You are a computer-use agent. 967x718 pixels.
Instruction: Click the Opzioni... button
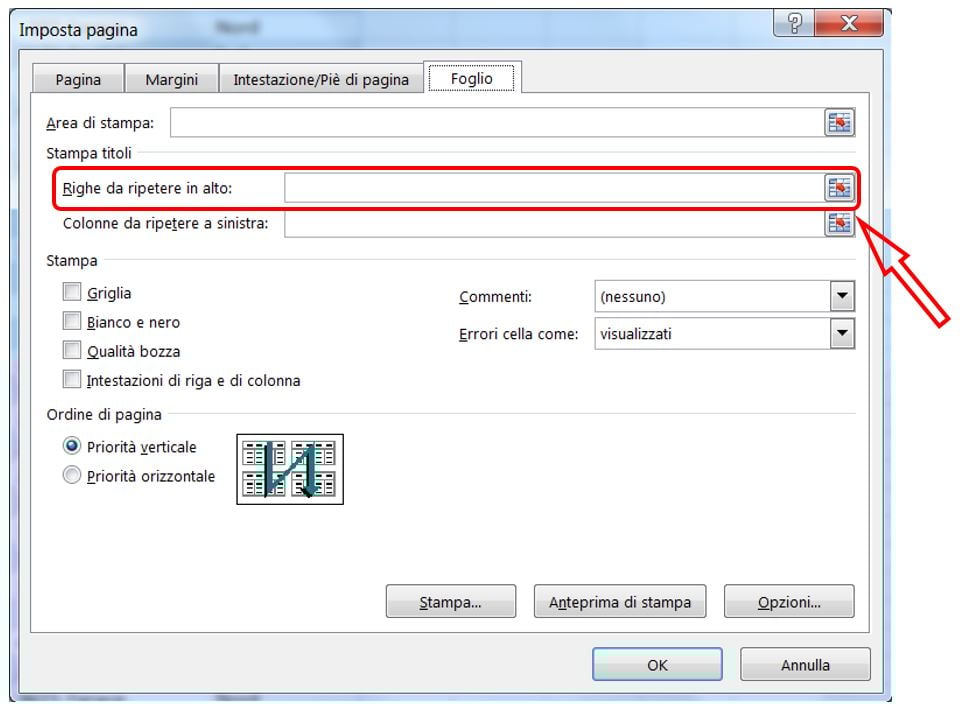[789, 601]
